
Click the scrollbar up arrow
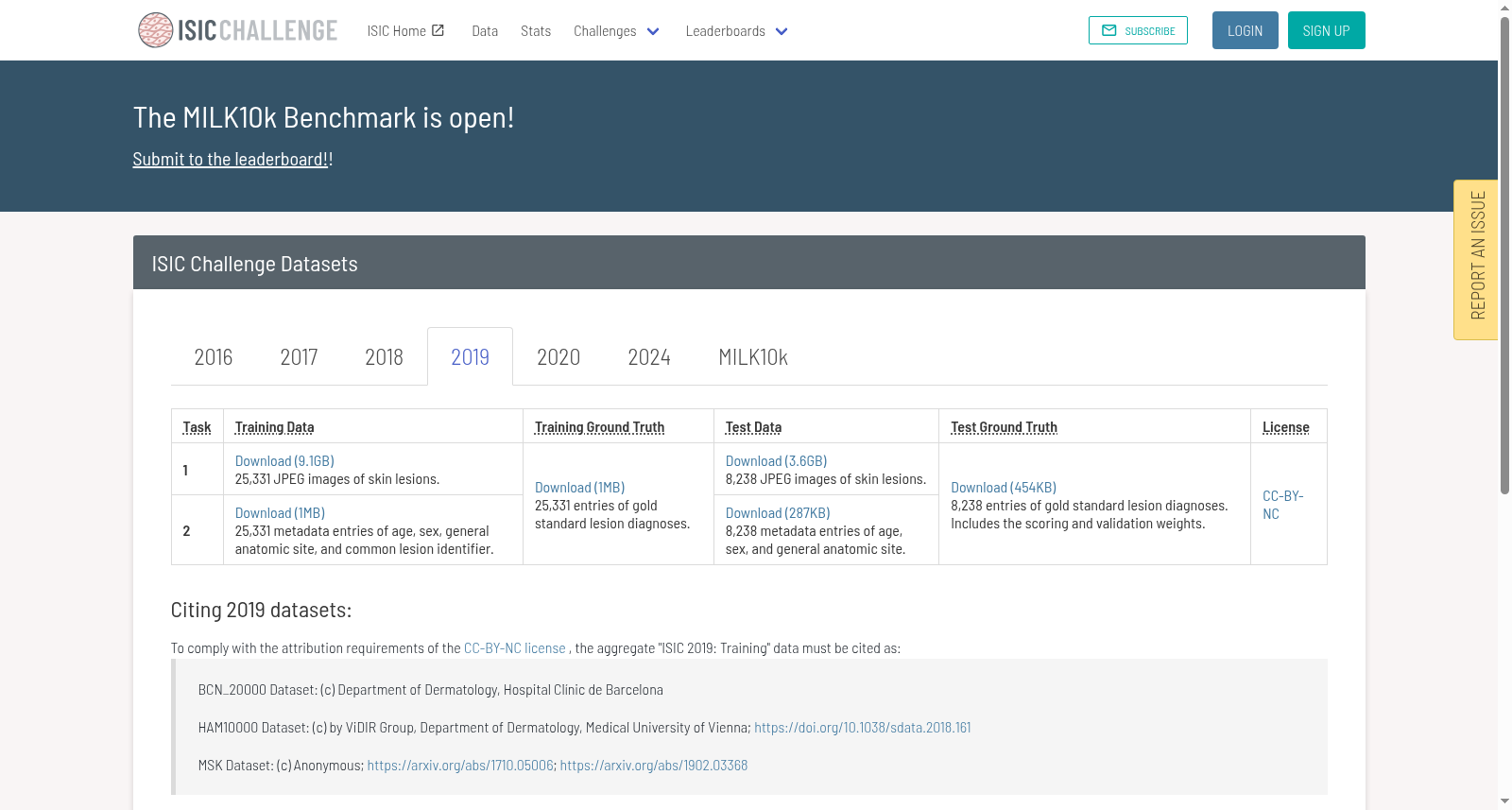coord(1504,8)
